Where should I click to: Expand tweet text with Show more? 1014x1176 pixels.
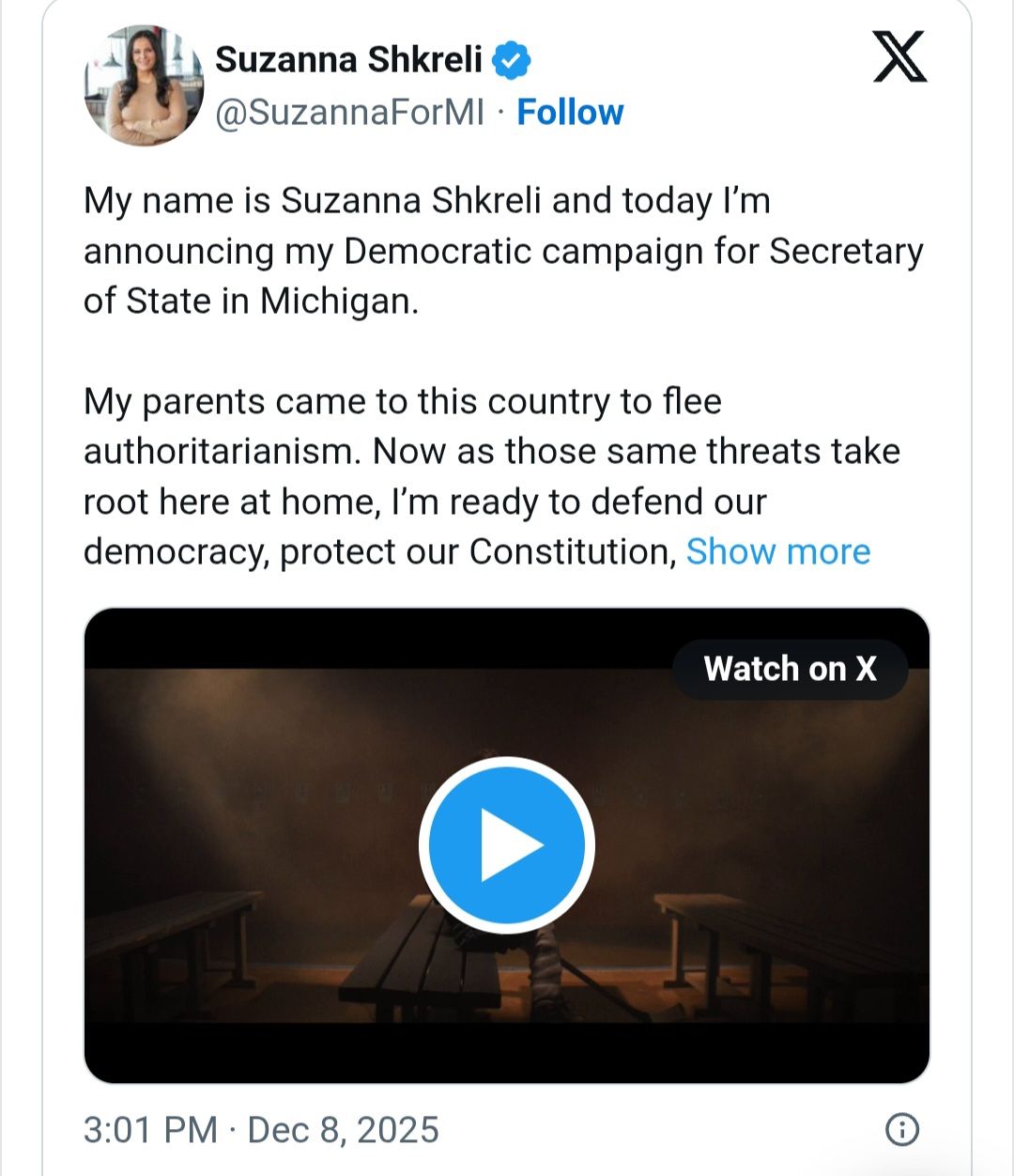(777, 551)
